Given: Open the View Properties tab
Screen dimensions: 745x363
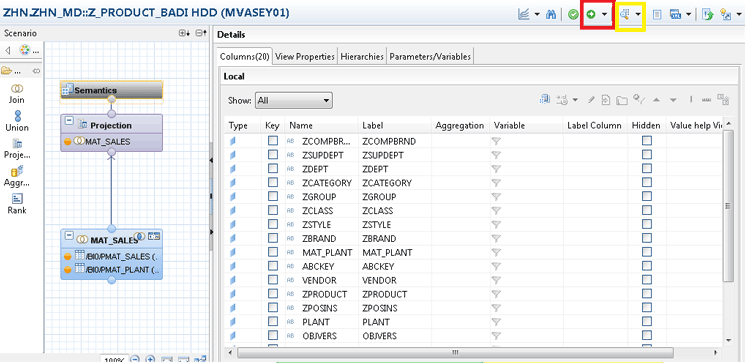Looking at the screenshot, I should click(305, 57).
